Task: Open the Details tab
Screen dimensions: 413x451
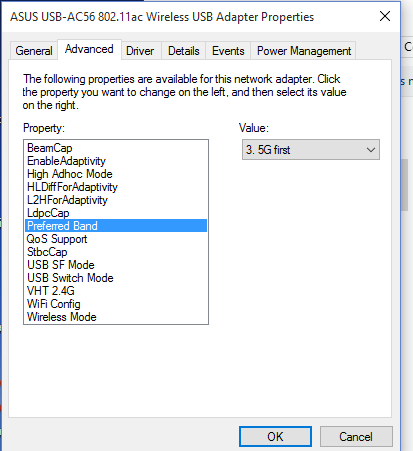Action: coord(184,51)
